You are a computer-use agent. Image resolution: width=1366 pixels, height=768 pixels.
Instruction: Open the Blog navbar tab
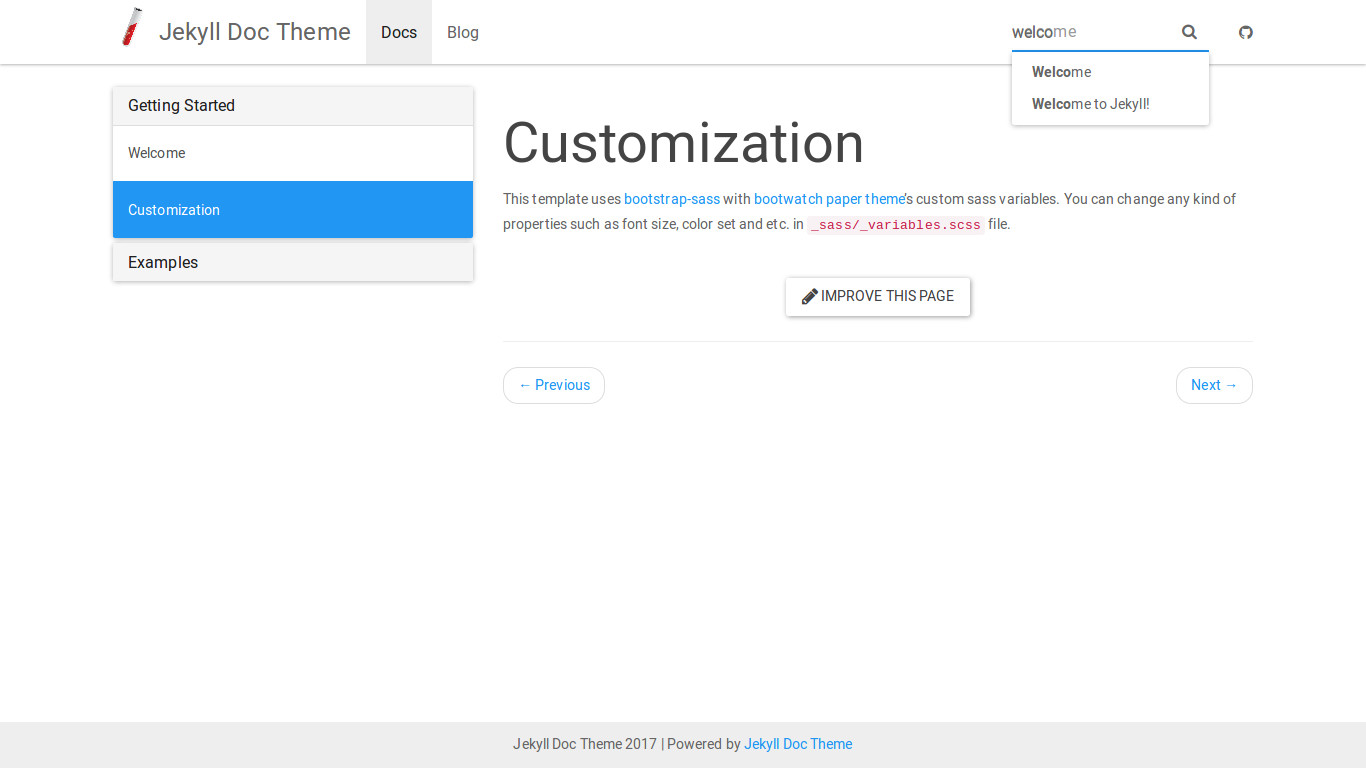(462, 32)
